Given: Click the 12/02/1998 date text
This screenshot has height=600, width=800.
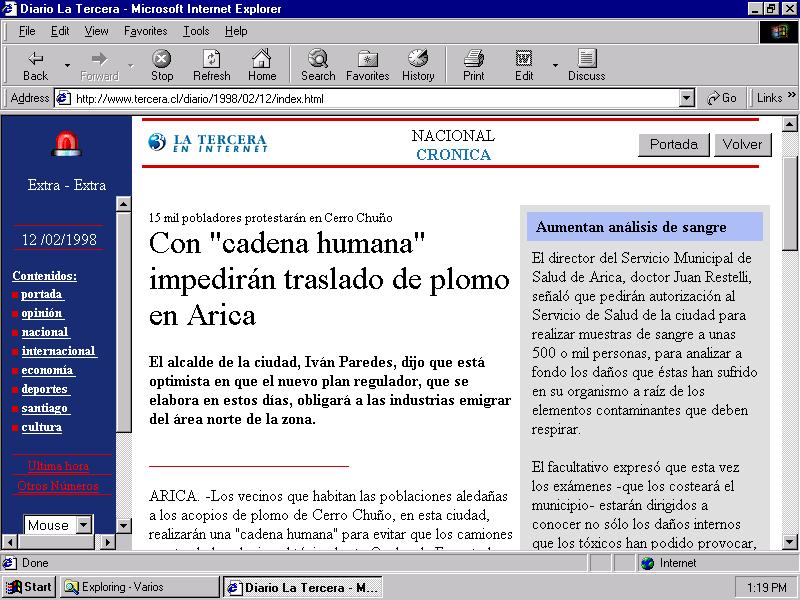Looking at the screenshot, I should coord(59,239).
